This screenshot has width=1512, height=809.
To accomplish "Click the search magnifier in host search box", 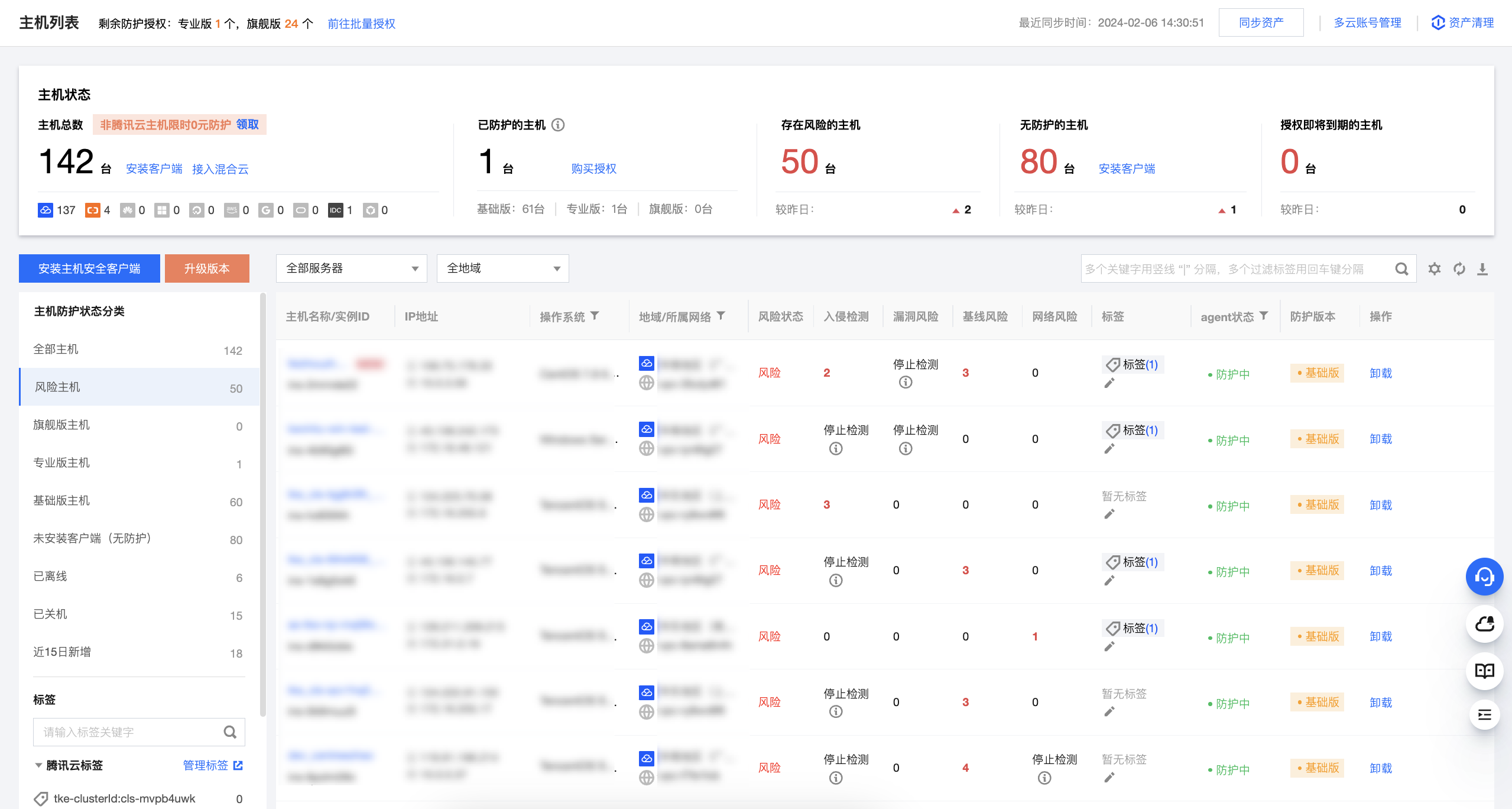I will [x=1401, y=269].
